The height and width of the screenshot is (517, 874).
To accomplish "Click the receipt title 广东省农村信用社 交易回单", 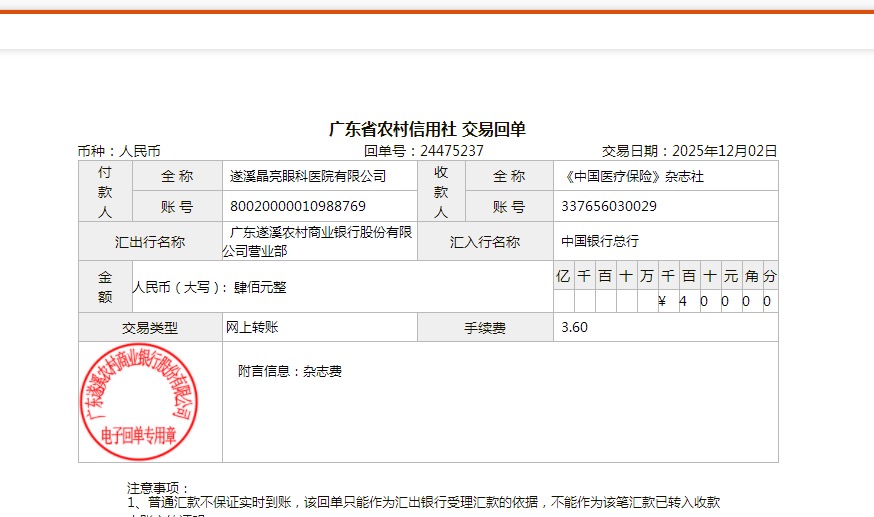I will [x=427, y=129].
